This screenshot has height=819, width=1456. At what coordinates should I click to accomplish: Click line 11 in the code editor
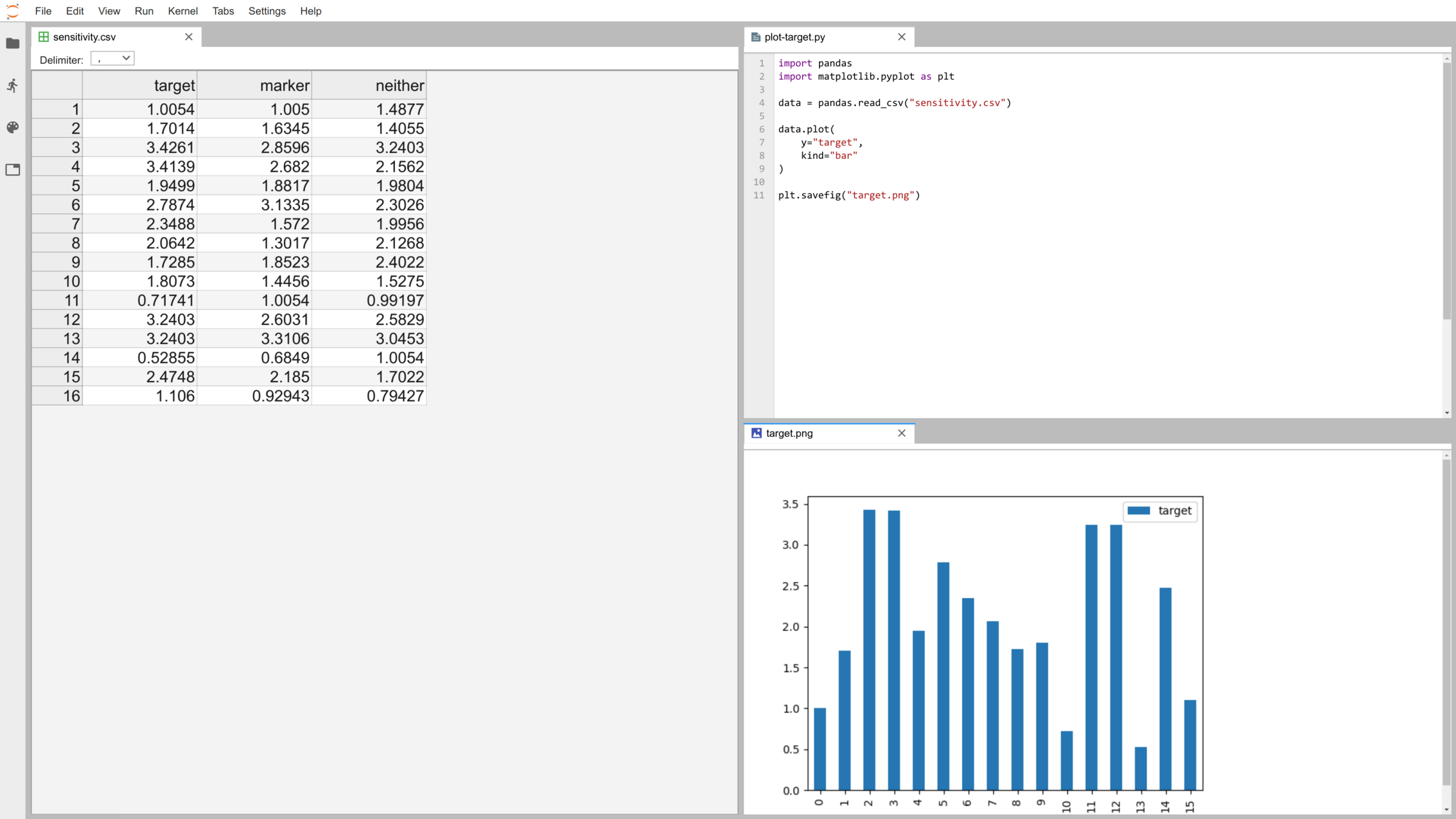[x=849, y=195]
